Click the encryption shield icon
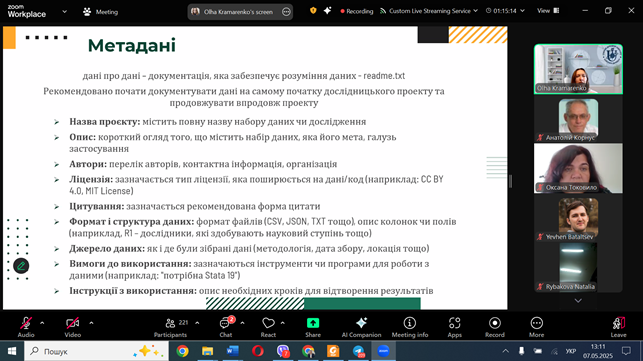This screenshot has height=361, width=643. click(x=313, y=11)
